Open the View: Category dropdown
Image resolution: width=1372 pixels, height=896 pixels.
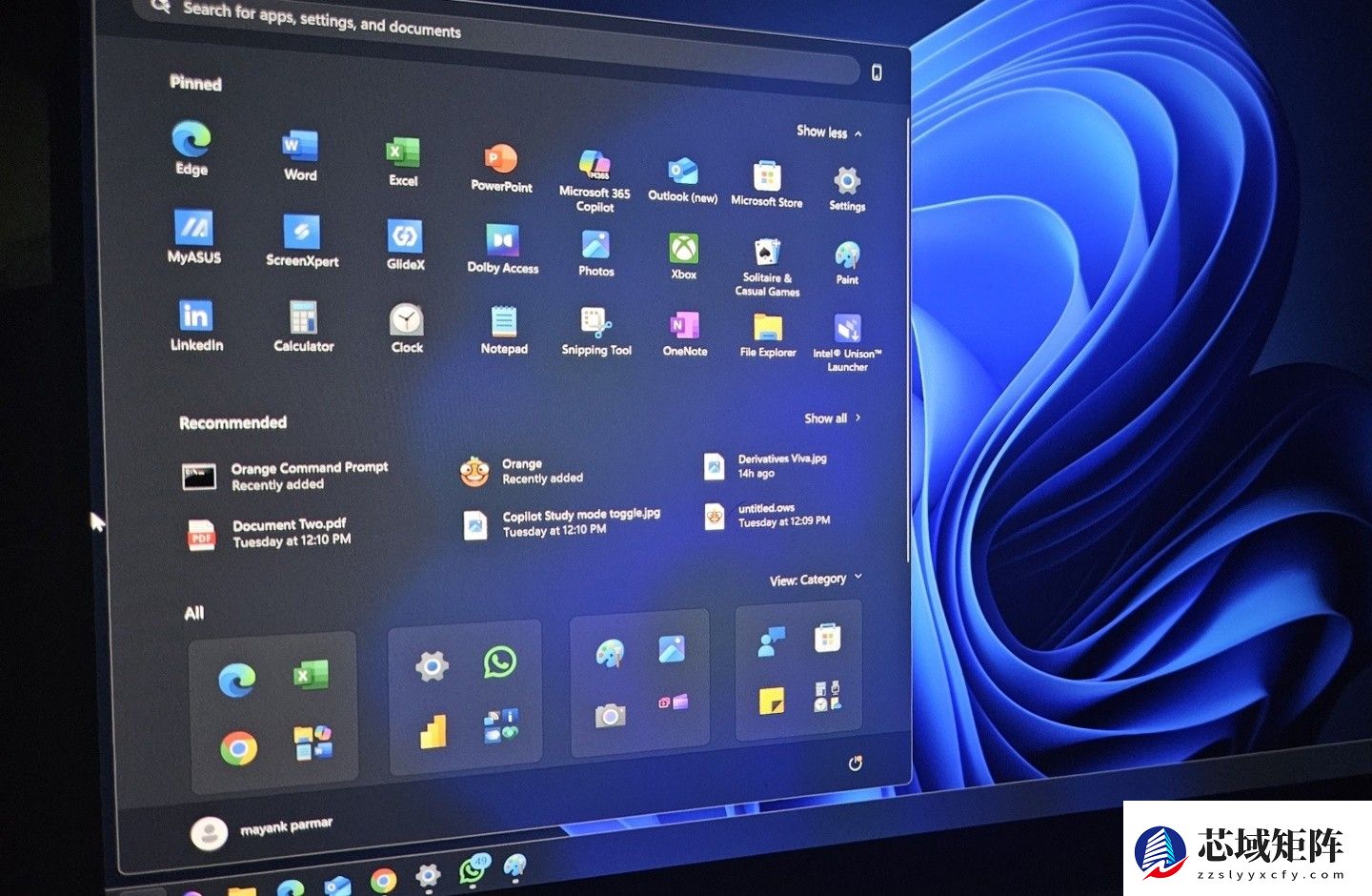pyautogui.click(x=813, y=578)
